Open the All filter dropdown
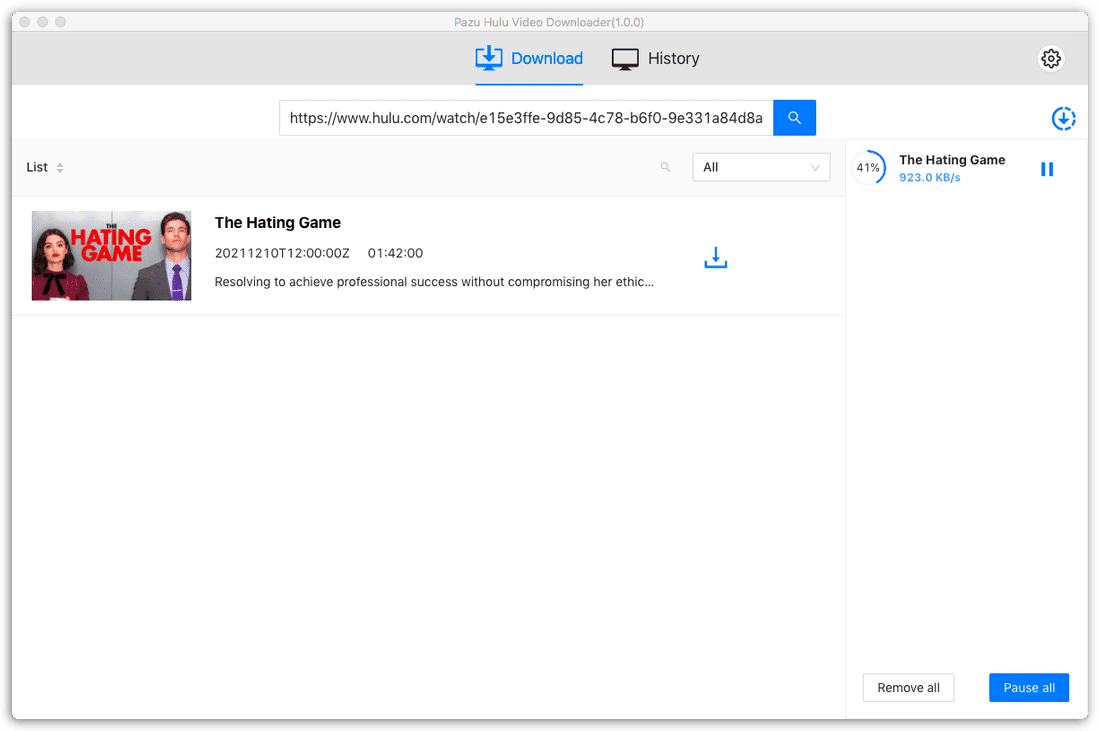This screenshot has width=1100, height=731. [x=761, y=167]
